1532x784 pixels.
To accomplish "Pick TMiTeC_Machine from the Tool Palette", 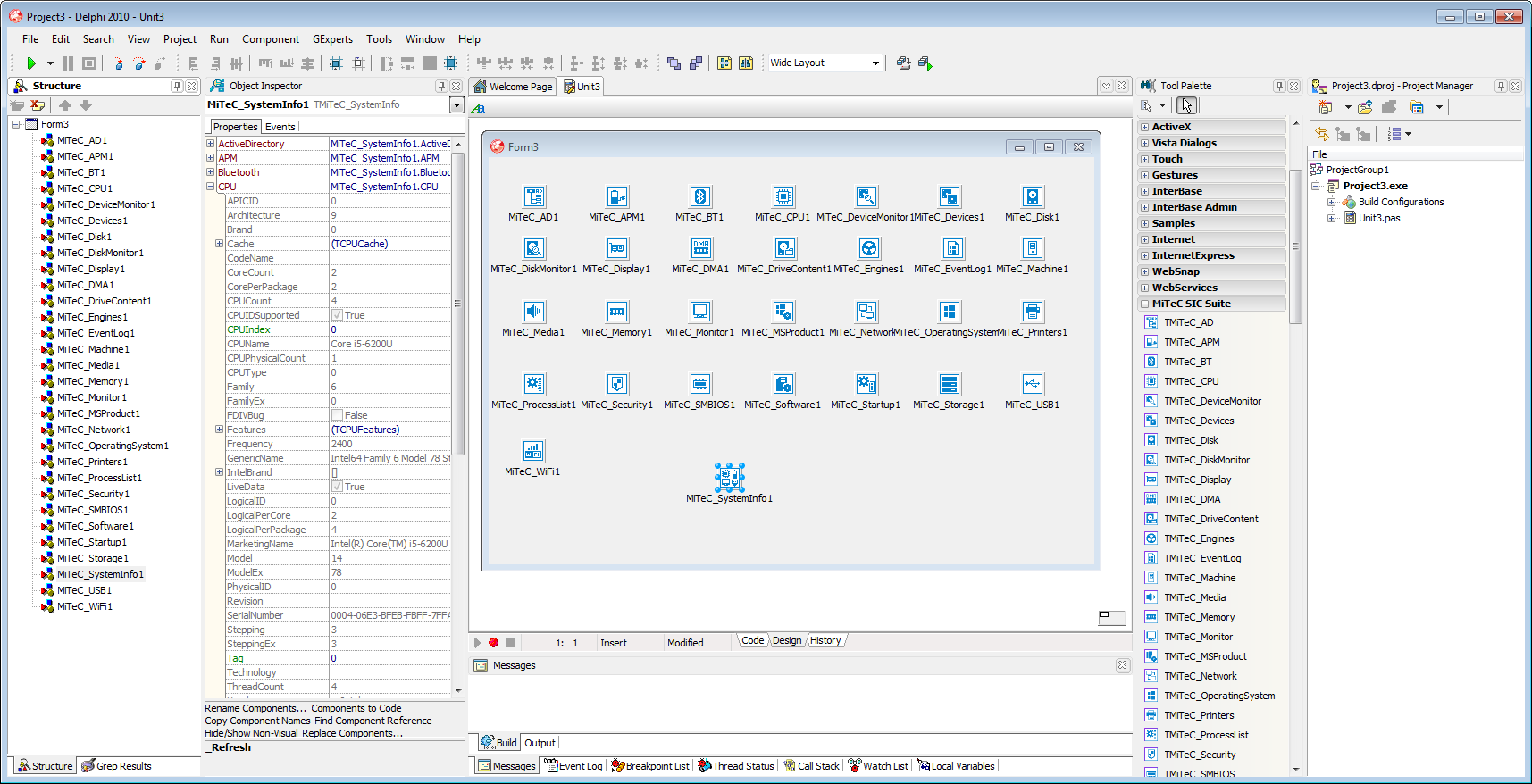I will tap(1200, 578).
